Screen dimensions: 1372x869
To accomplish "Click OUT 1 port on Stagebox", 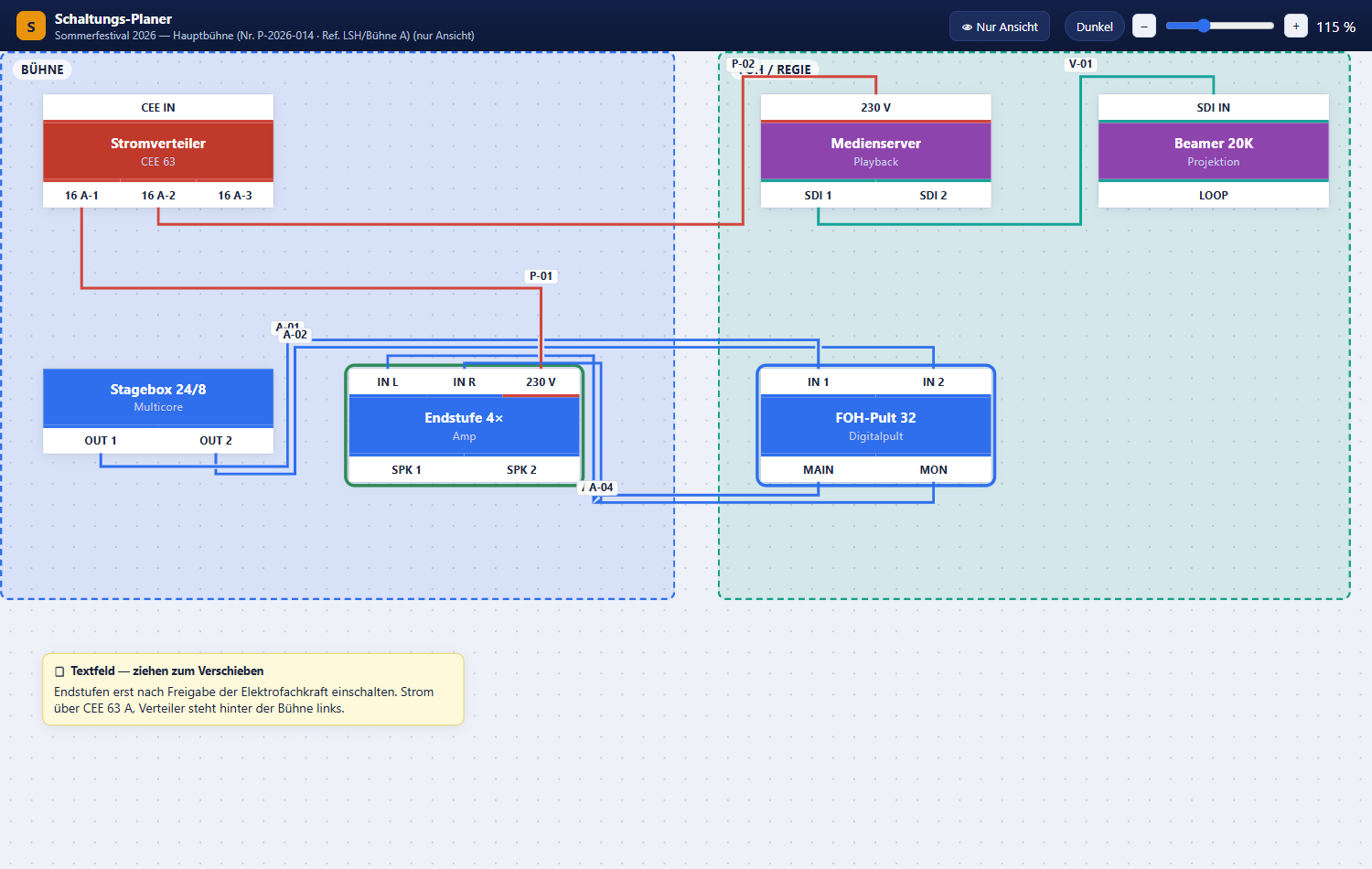I will point(101,440).
